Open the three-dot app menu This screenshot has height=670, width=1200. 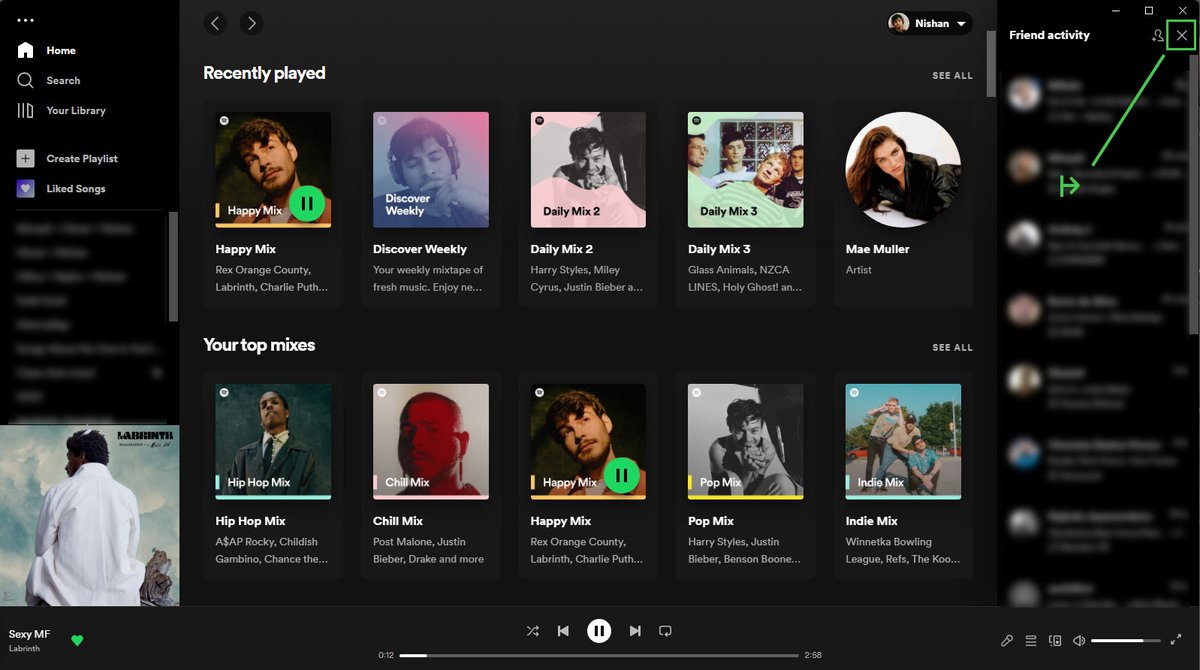tap(26, 20)
